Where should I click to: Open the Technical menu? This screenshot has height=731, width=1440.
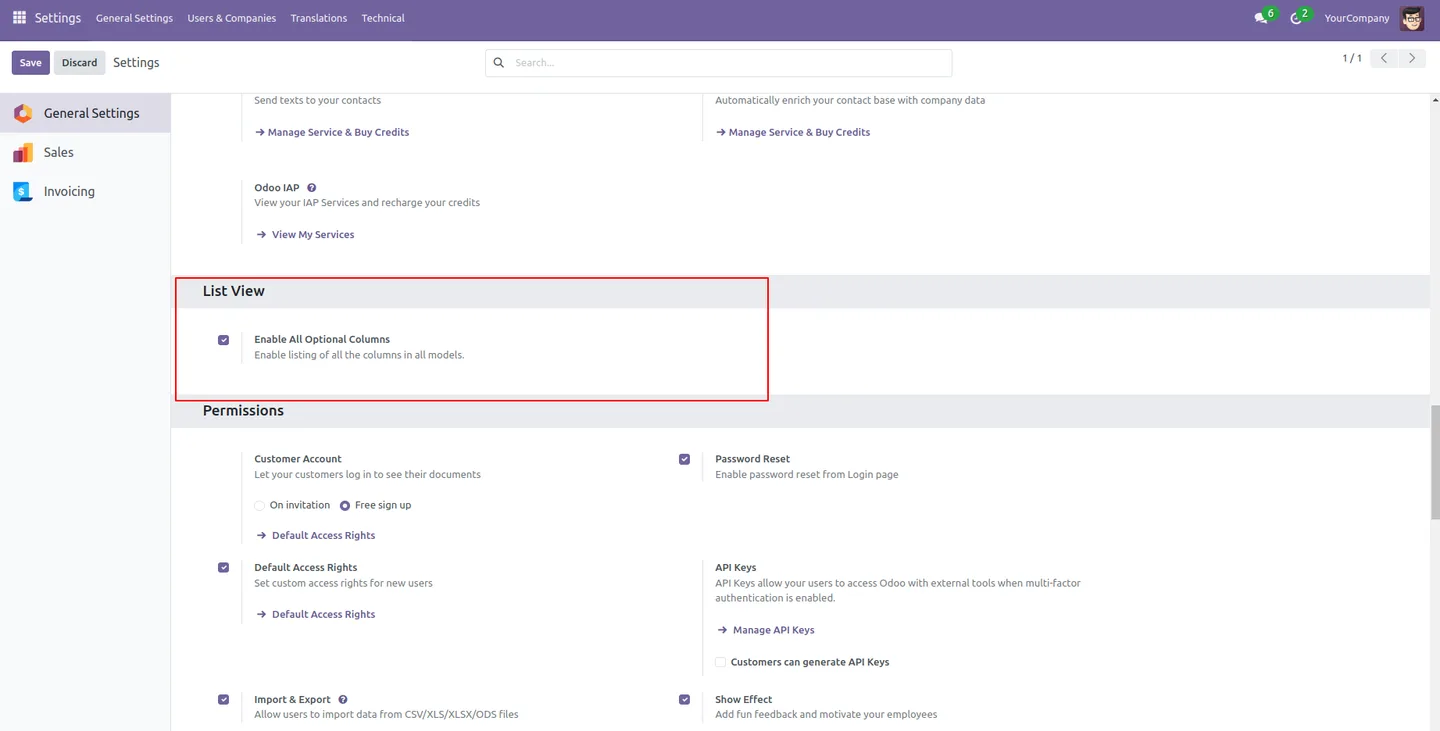[x=383, y=18]
